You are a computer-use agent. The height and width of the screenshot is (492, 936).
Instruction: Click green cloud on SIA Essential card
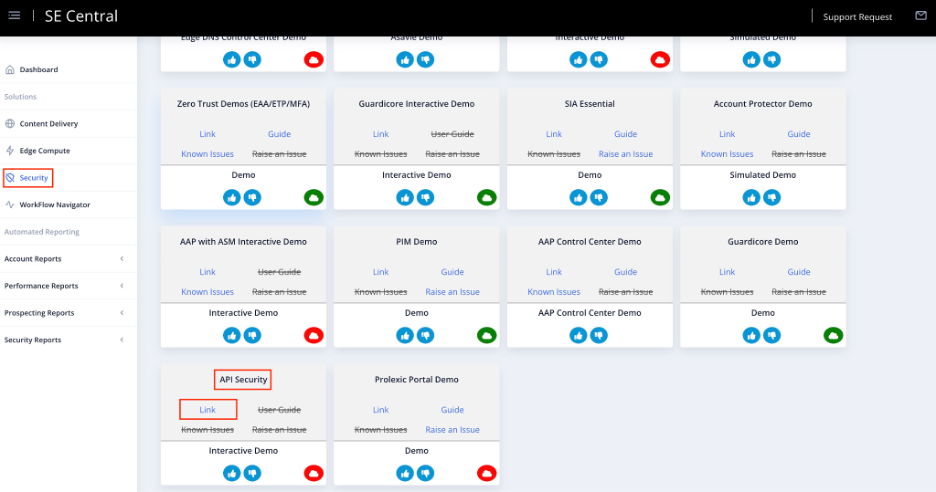[660, 197]
